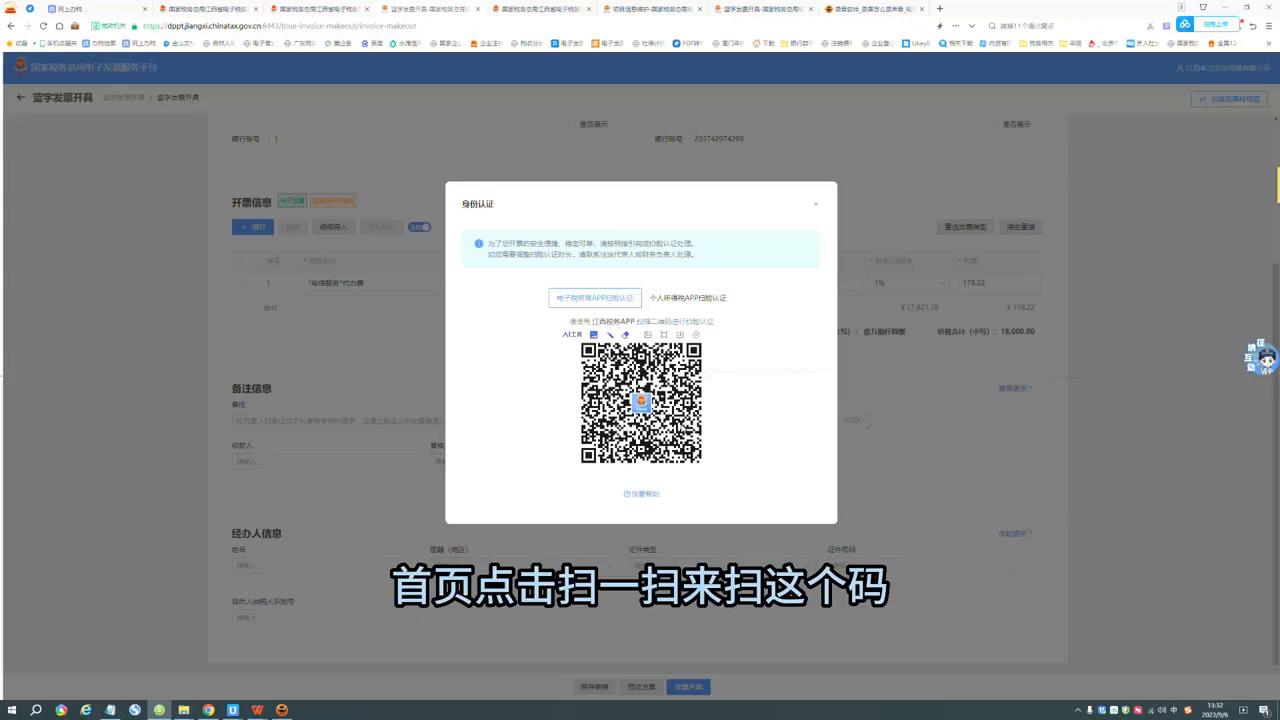The image size is (1280, 720).
Task: Click the back arrow beside 蓝字发票开具 title
Action: [x=20, y=96]
